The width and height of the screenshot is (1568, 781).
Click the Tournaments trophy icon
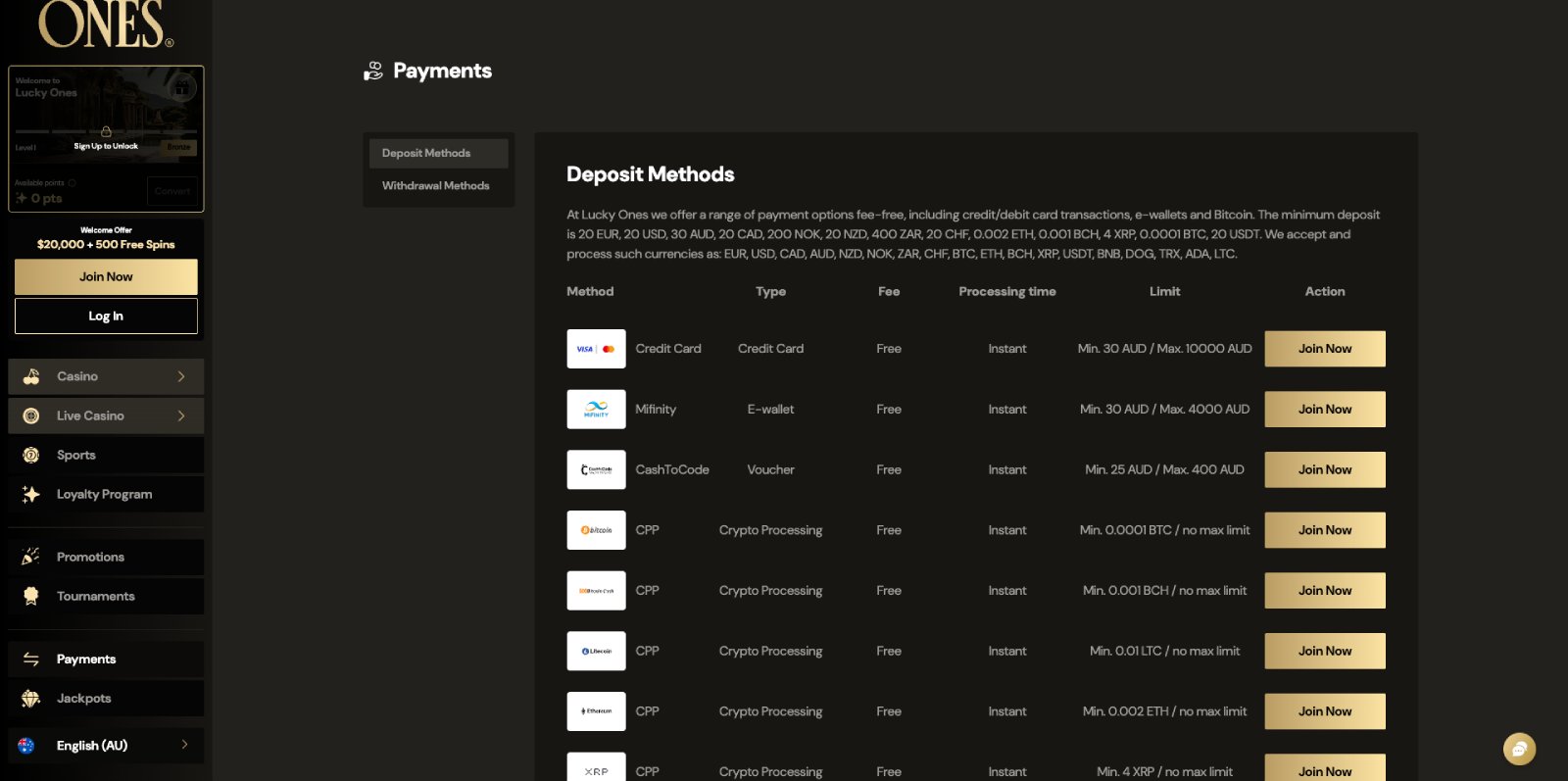point(31,596)
